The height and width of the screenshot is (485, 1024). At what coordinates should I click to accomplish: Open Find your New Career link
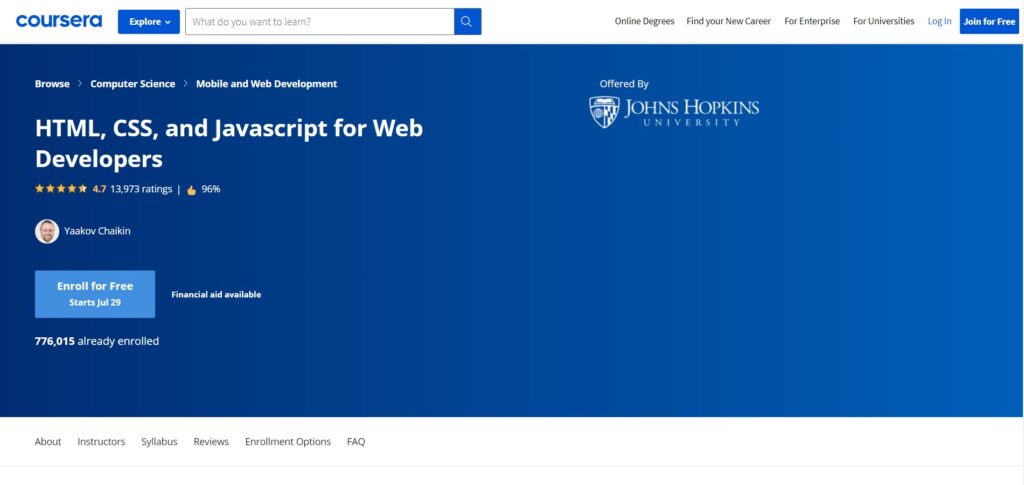pyautogui.click(x=728, y=22)
